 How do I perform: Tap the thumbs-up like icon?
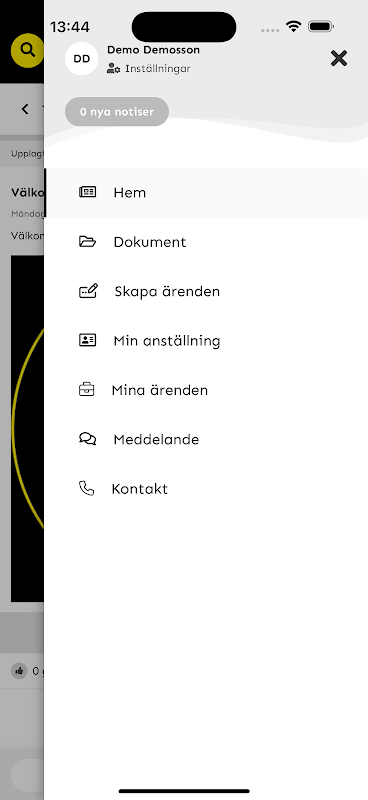[19, 670]
